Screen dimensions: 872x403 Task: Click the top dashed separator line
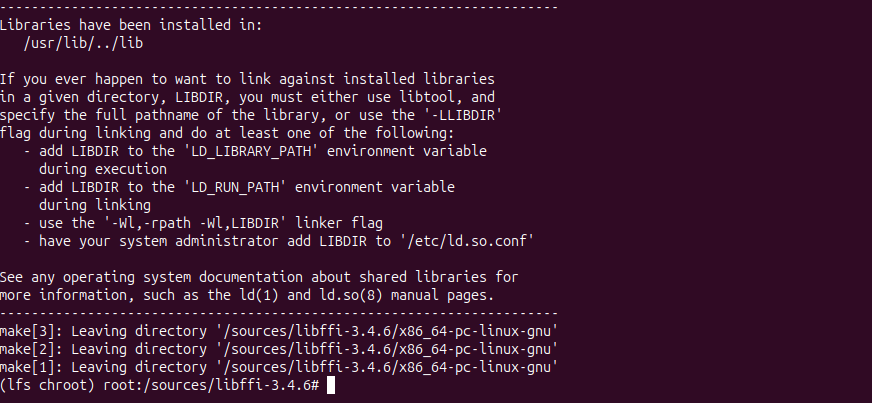click(x=279, y=8)
